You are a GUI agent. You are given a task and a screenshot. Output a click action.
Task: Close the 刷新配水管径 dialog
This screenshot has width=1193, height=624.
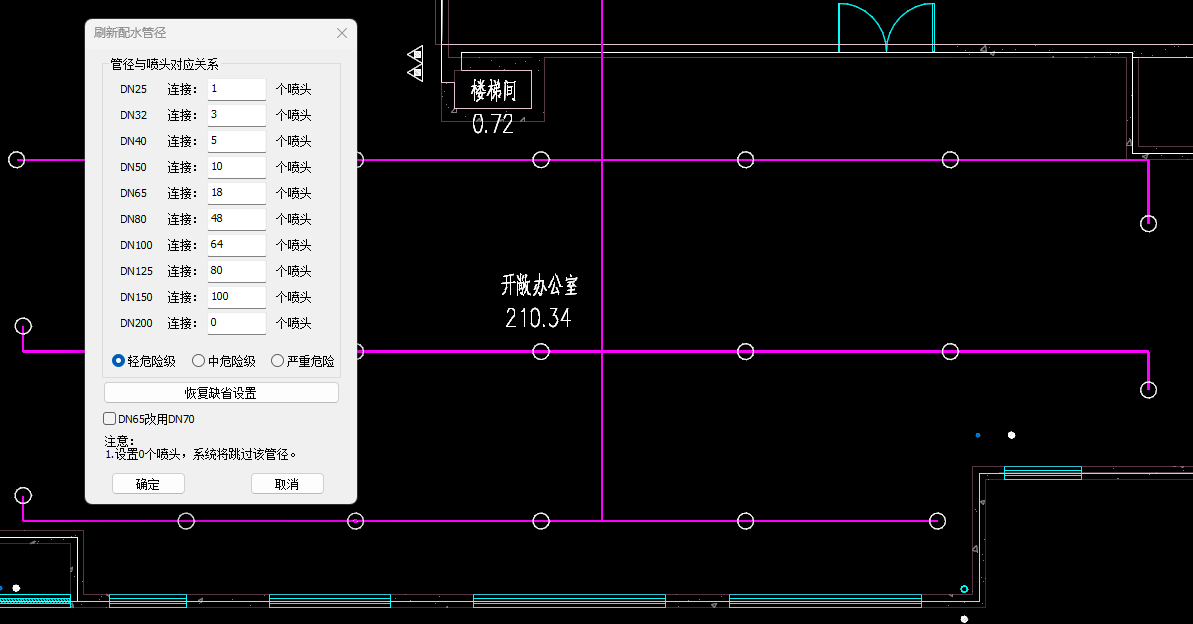pyautogui.click(x=342, y=33)
